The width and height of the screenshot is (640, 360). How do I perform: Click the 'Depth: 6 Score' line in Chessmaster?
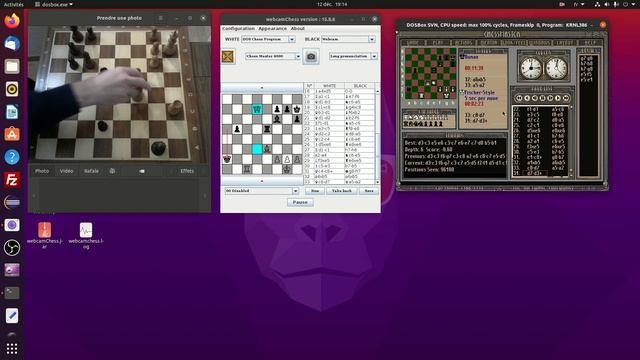(x=429, y=149)
